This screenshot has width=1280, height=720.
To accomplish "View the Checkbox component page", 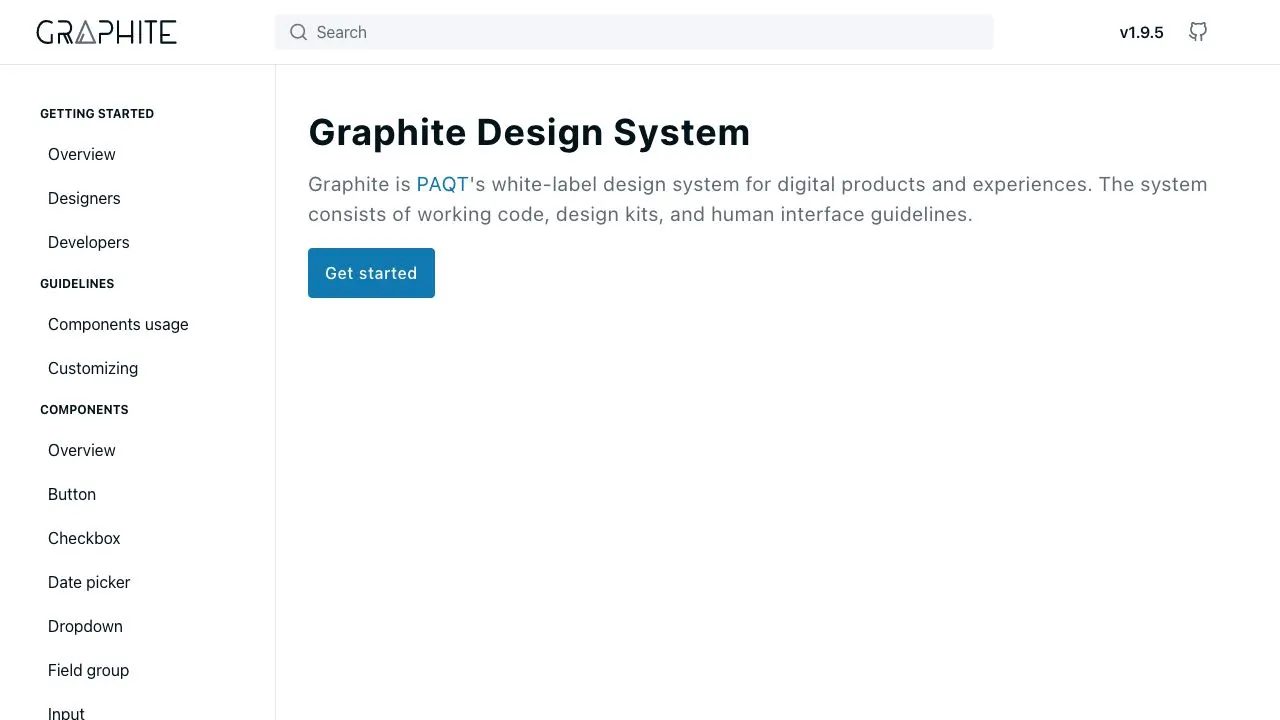I will [84, 538].
